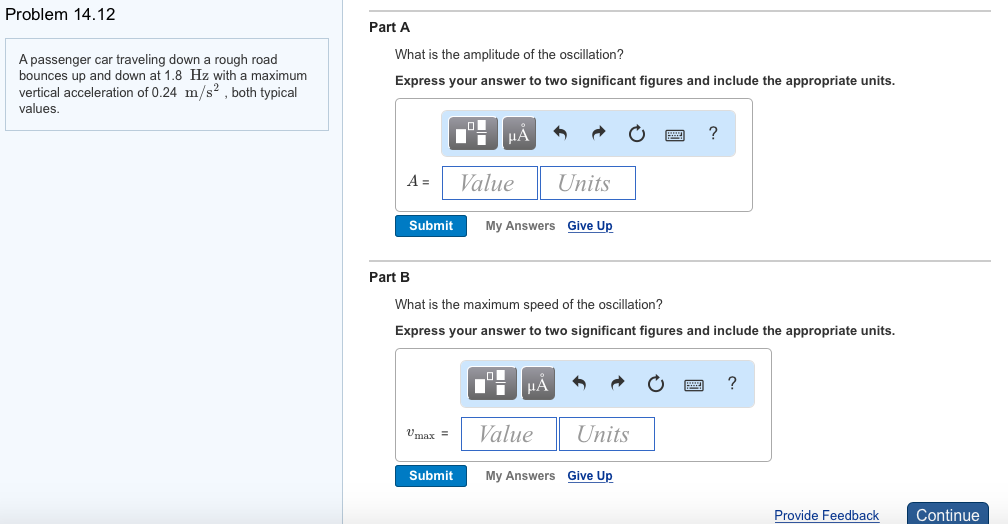Open the keyboard shortcuts icon in Part A
This screenshot has height=524, width=1008.
674,134
